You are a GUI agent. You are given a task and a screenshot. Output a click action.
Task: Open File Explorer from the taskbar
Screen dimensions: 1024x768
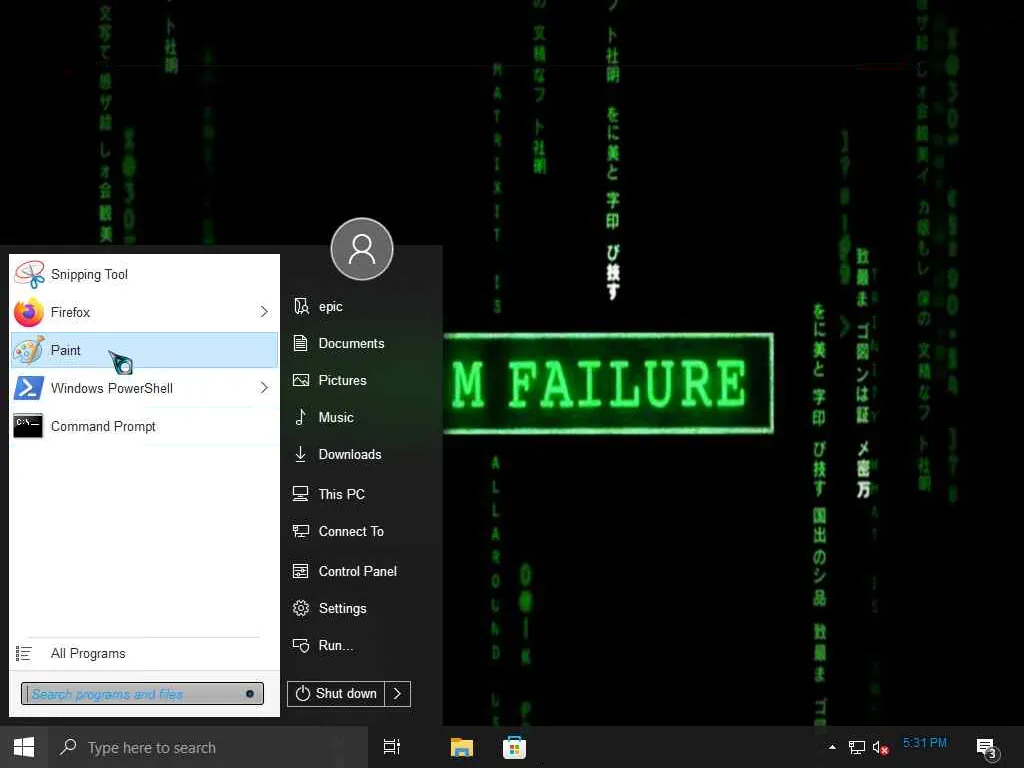click(462, 747)
